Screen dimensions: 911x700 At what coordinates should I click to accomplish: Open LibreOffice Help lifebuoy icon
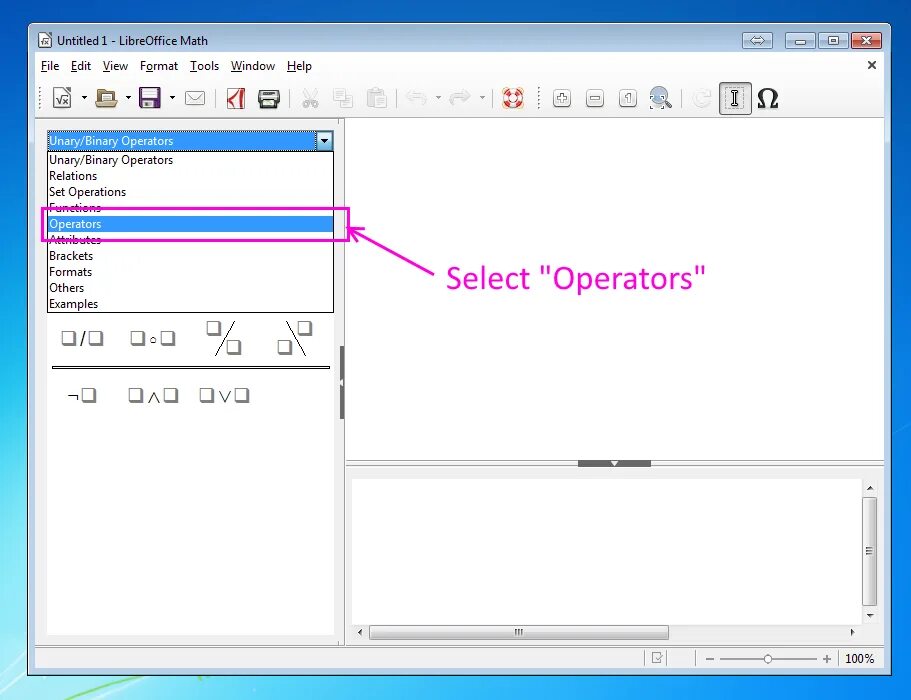[512, 98]
